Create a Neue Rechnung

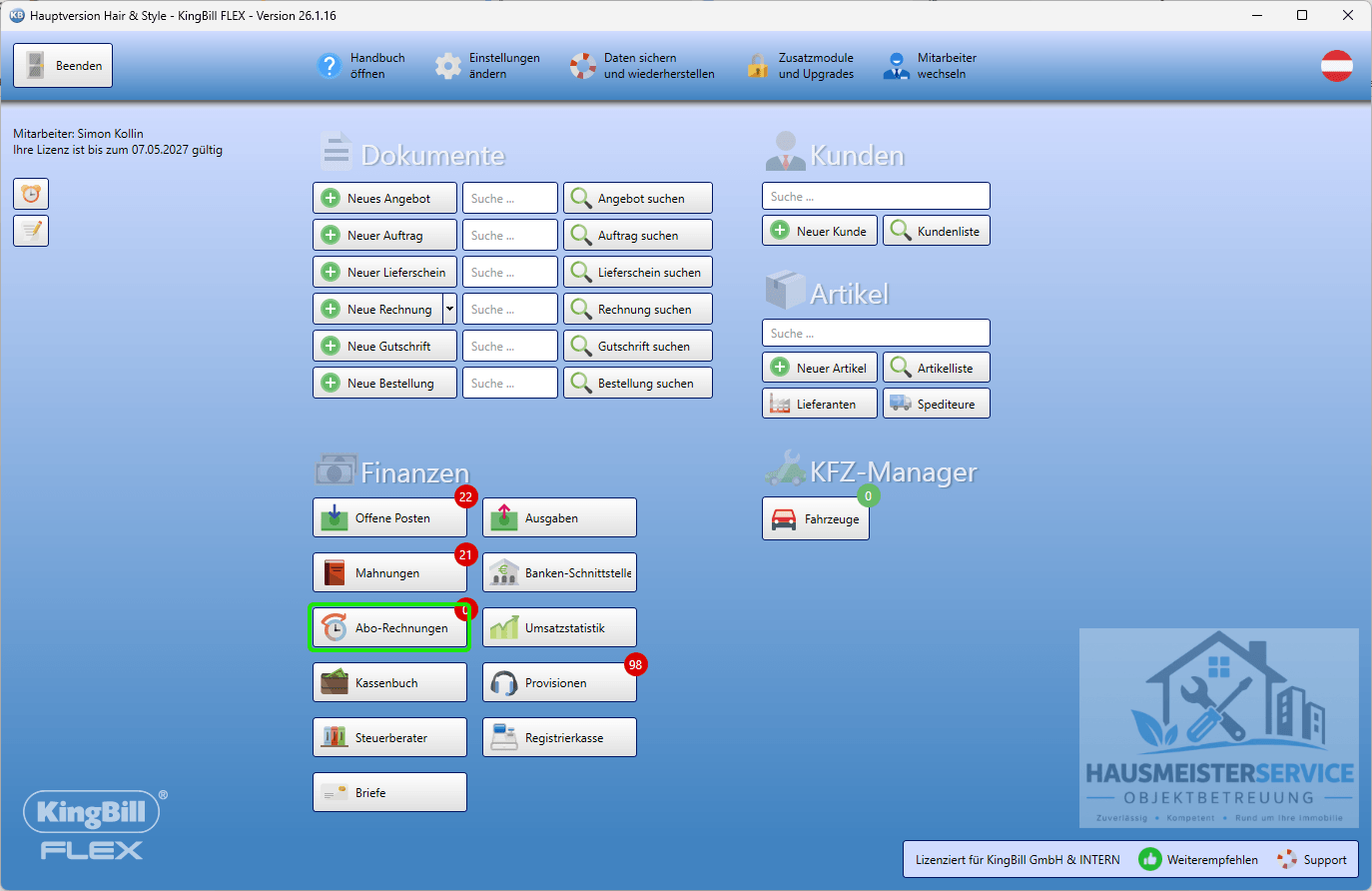pos(377,310)
